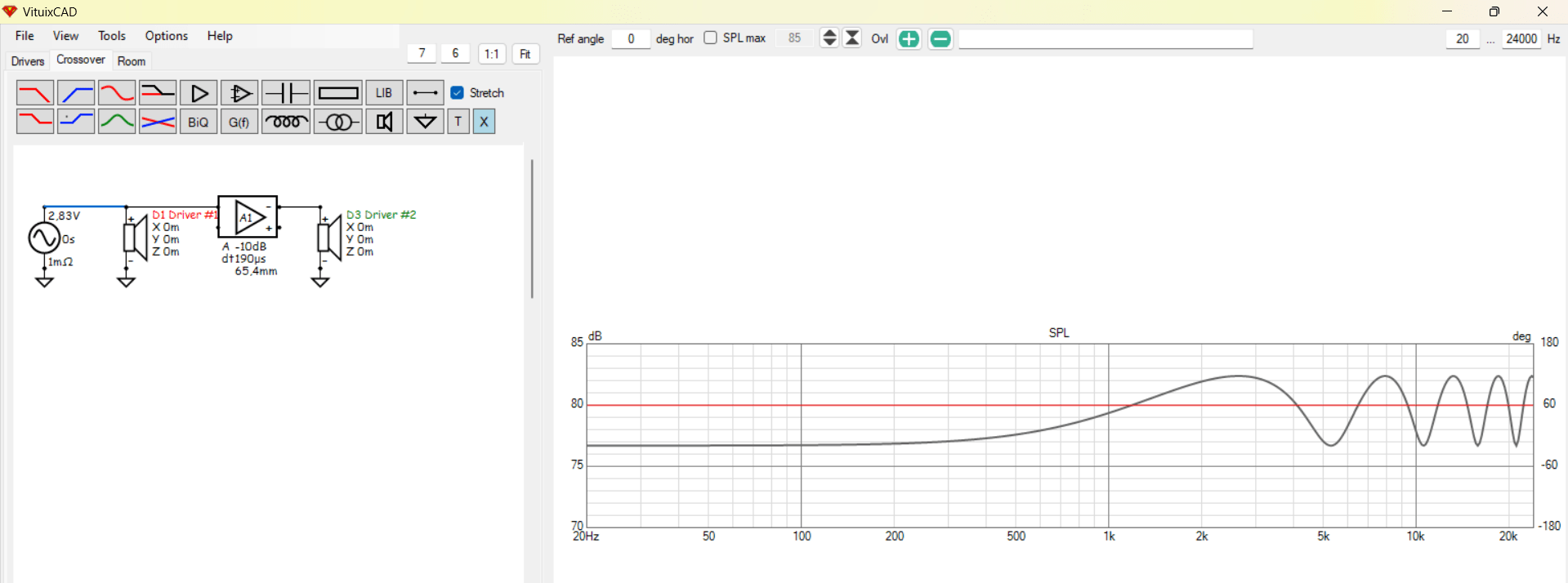This screenshot has width=1568, height=583.
Task: Open the File menu
Action: click(x=25, y=36)
